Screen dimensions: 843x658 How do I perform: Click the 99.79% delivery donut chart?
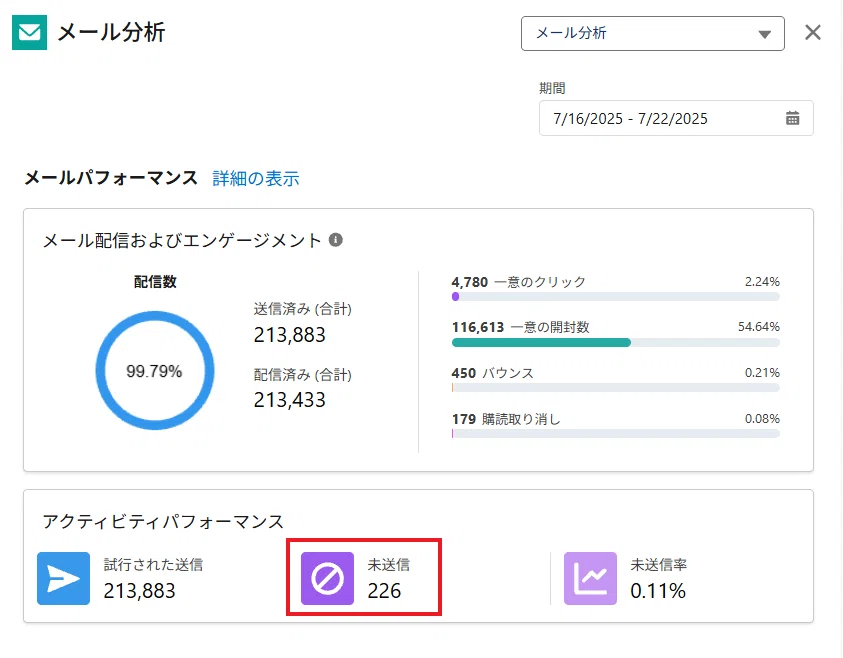click(155, 370)
